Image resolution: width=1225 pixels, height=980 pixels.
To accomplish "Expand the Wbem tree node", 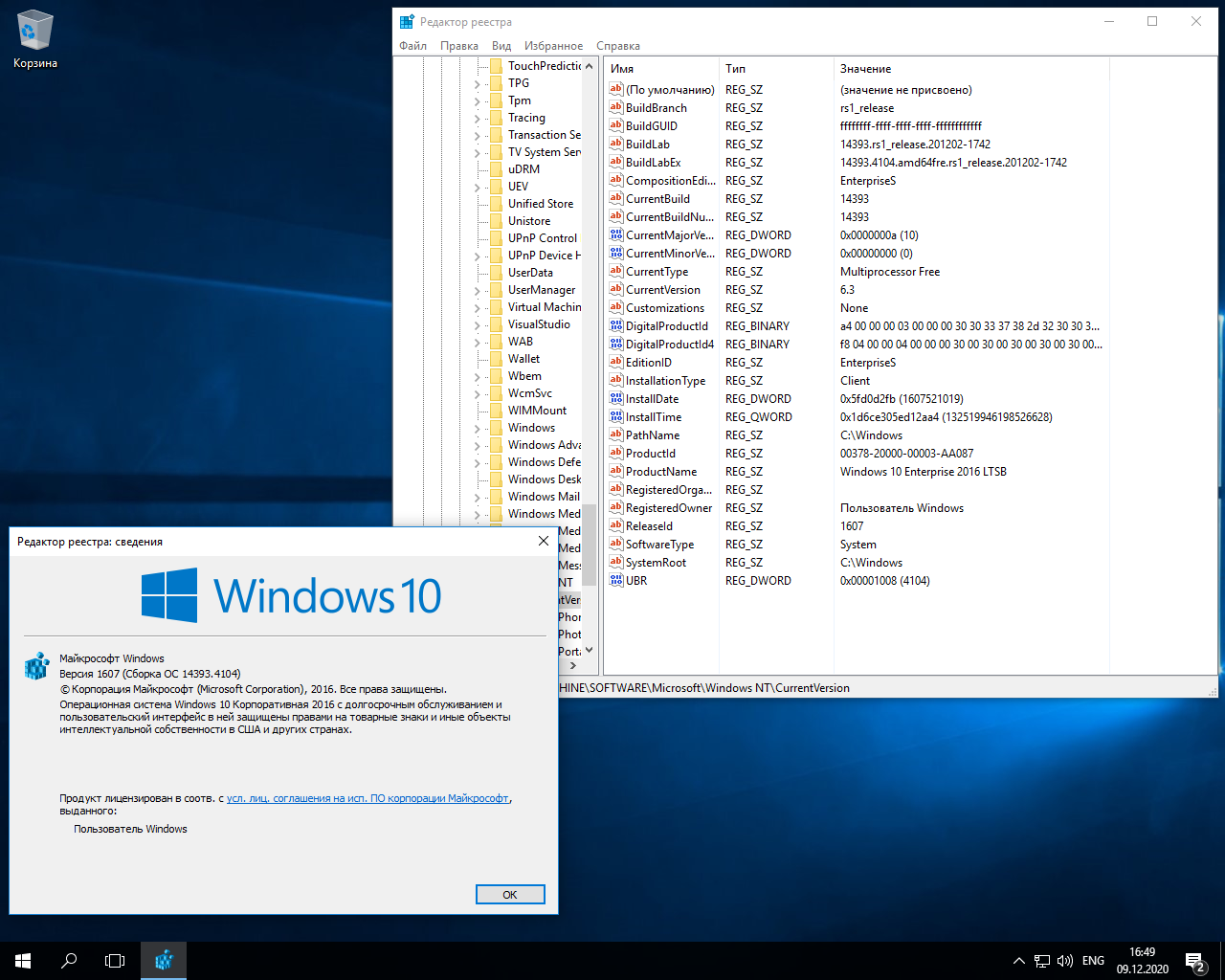I will click(x=478, y=376).
